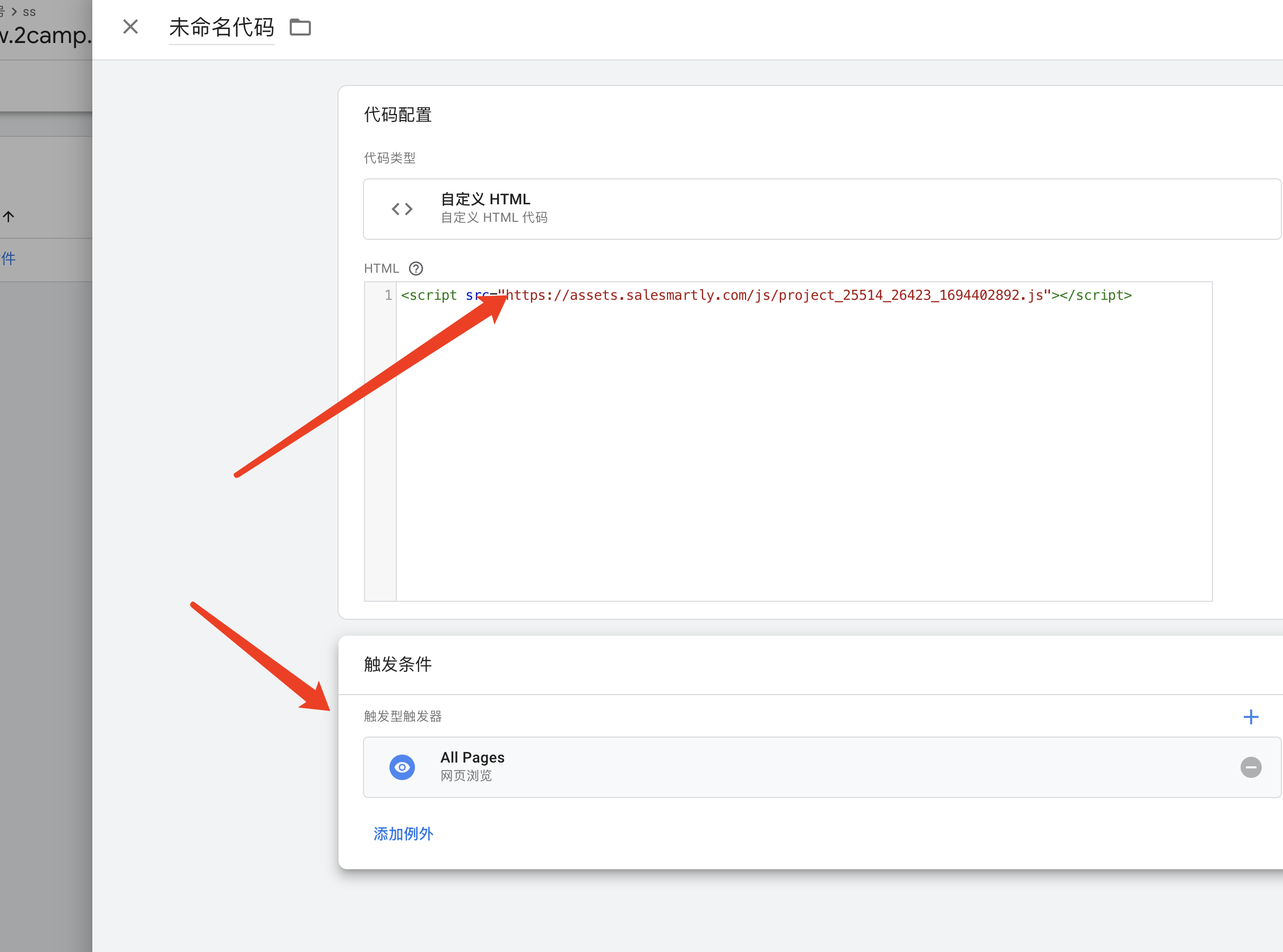Click the 2camp container name in the background

tap(45, 36)
